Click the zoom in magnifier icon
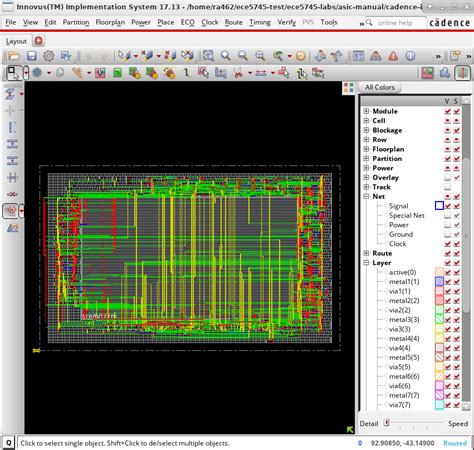Screen dimensions: 474x450 226,56
